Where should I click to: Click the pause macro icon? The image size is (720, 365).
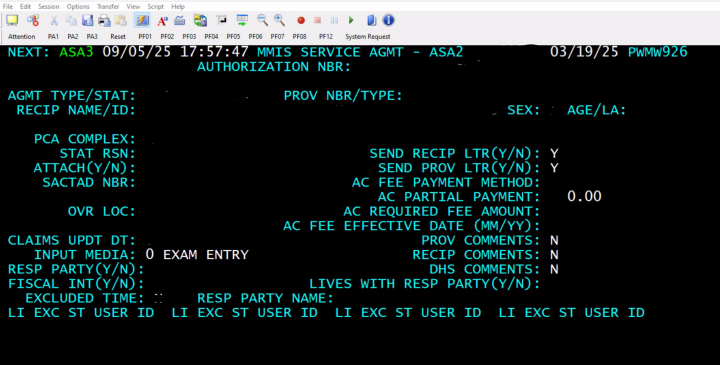[334, 20]
